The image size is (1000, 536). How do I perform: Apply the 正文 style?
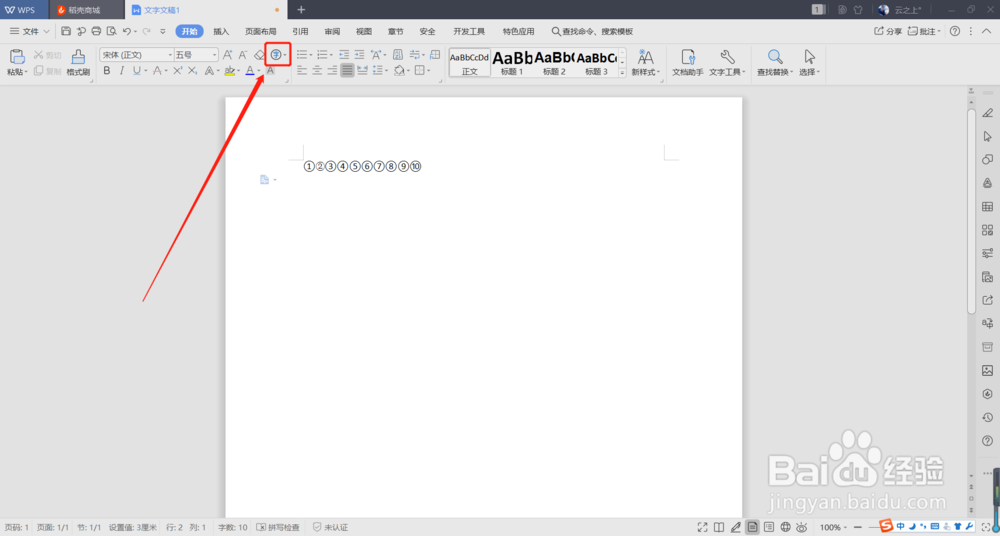tap(469, 63)
